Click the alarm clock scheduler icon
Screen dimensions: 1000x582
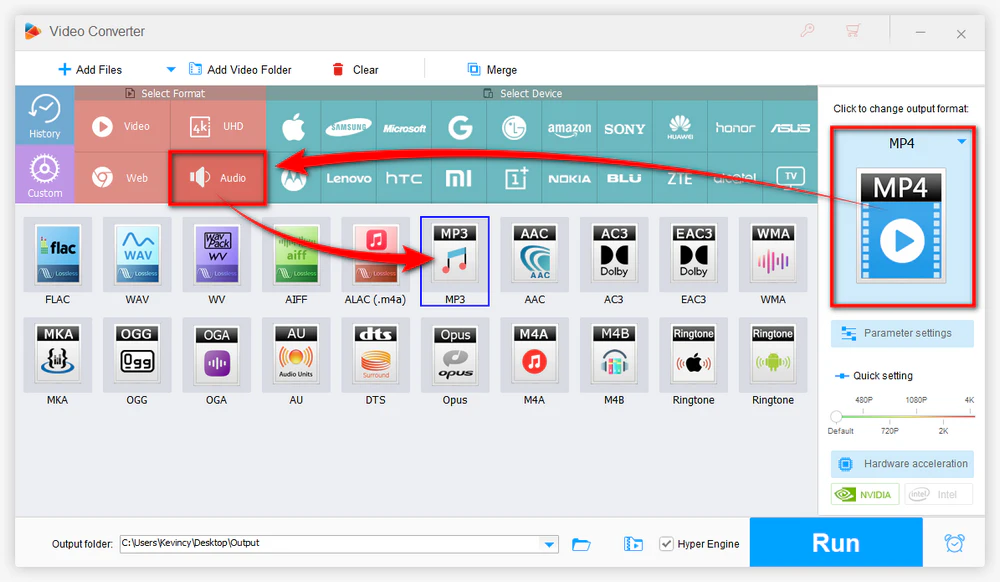click(955, 543)
